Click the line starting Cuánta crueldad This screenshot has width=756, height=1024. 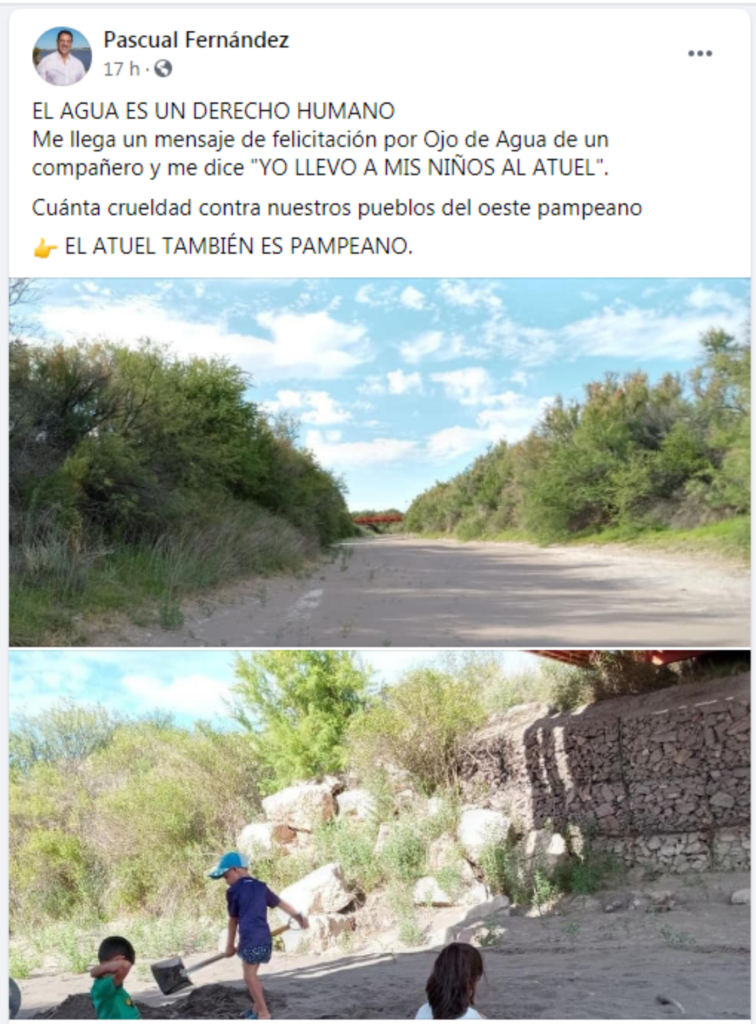337,208
